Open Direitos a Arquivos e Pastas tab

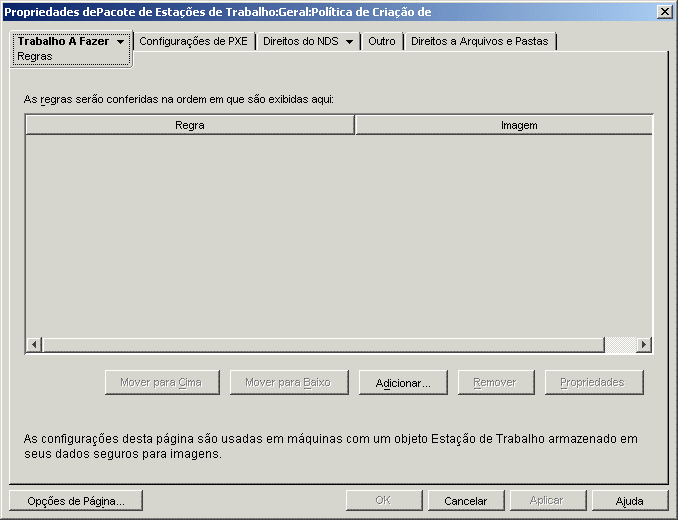click(x=480, y=41)
